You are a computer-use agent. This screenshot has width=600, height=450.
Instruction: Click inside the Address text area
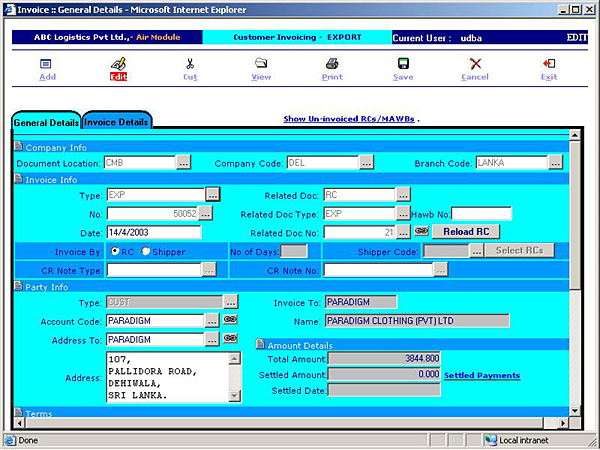pyautogui.click(x=167, y=377)
